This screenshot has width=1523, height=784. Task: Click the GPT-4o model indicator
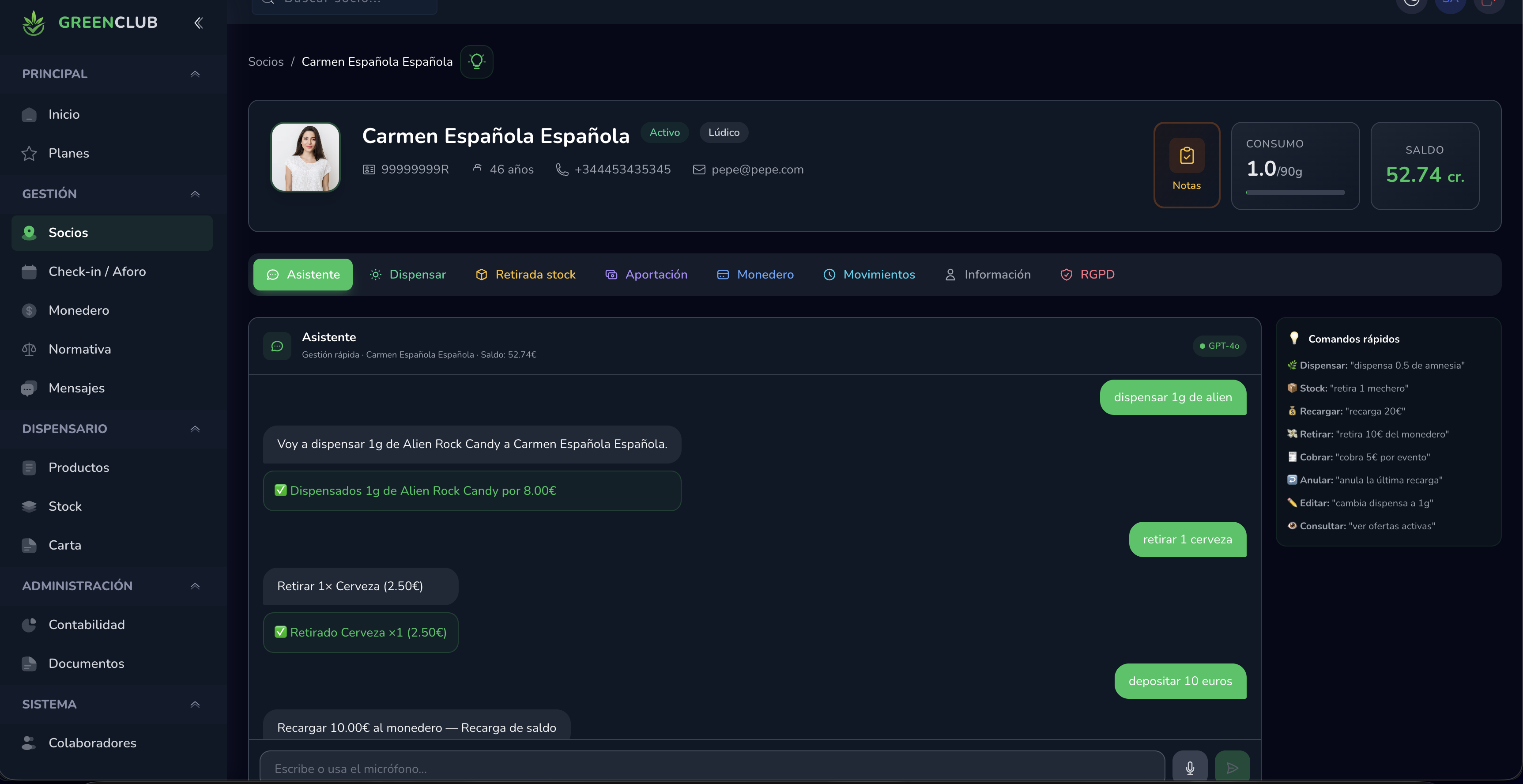coord(1219,346)
